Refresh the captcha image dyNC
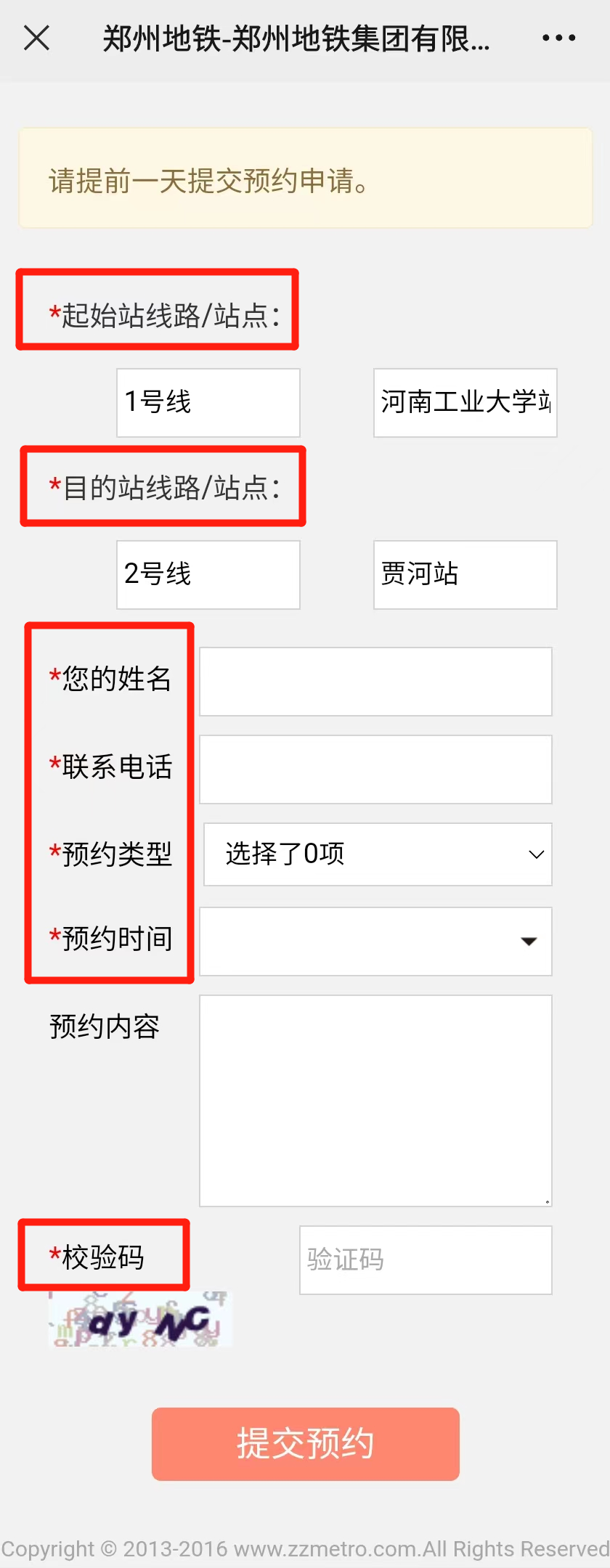Viewport: 610px width, 1568px height. coord(140,1319)
